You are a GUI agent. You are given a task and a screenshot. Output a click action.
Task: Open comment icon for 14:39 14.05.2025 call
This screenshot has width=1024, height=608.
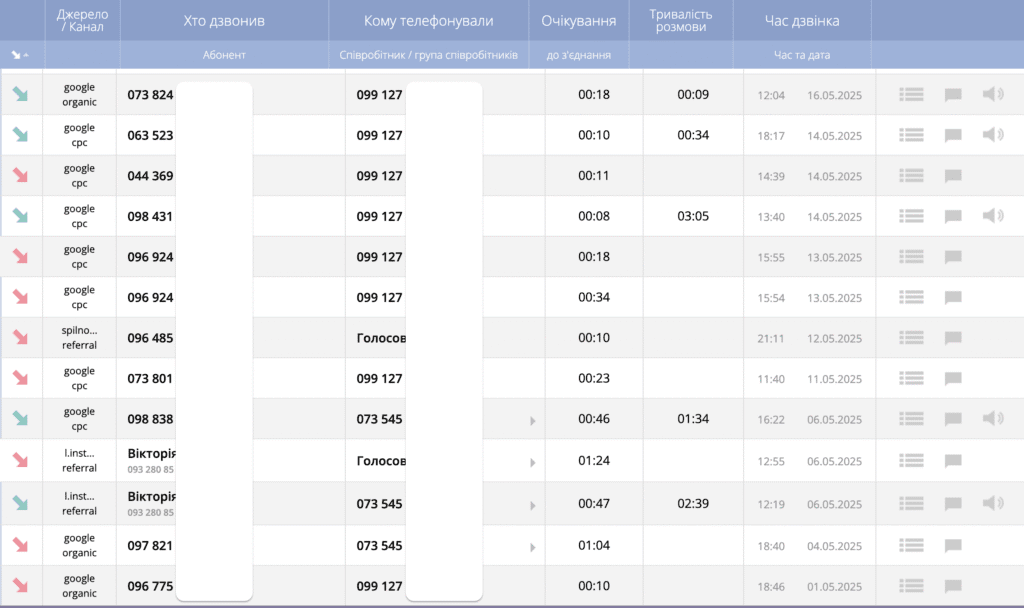953,176
